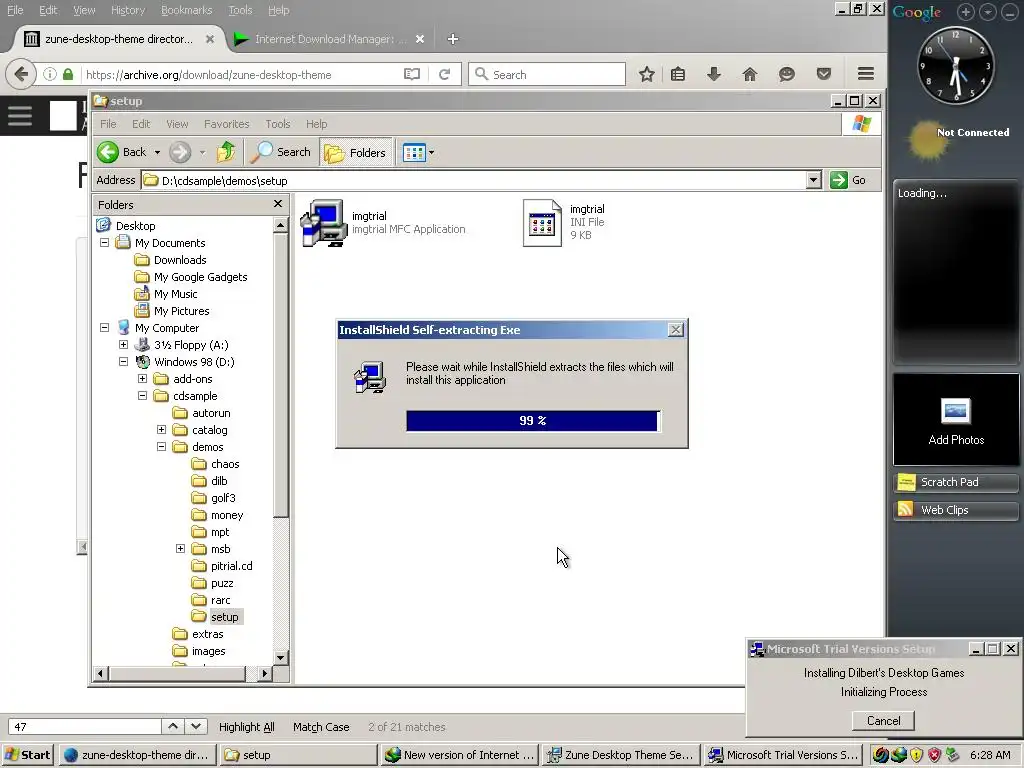
Task: Click the Firefox reload page icon
Action: [445, 74]
